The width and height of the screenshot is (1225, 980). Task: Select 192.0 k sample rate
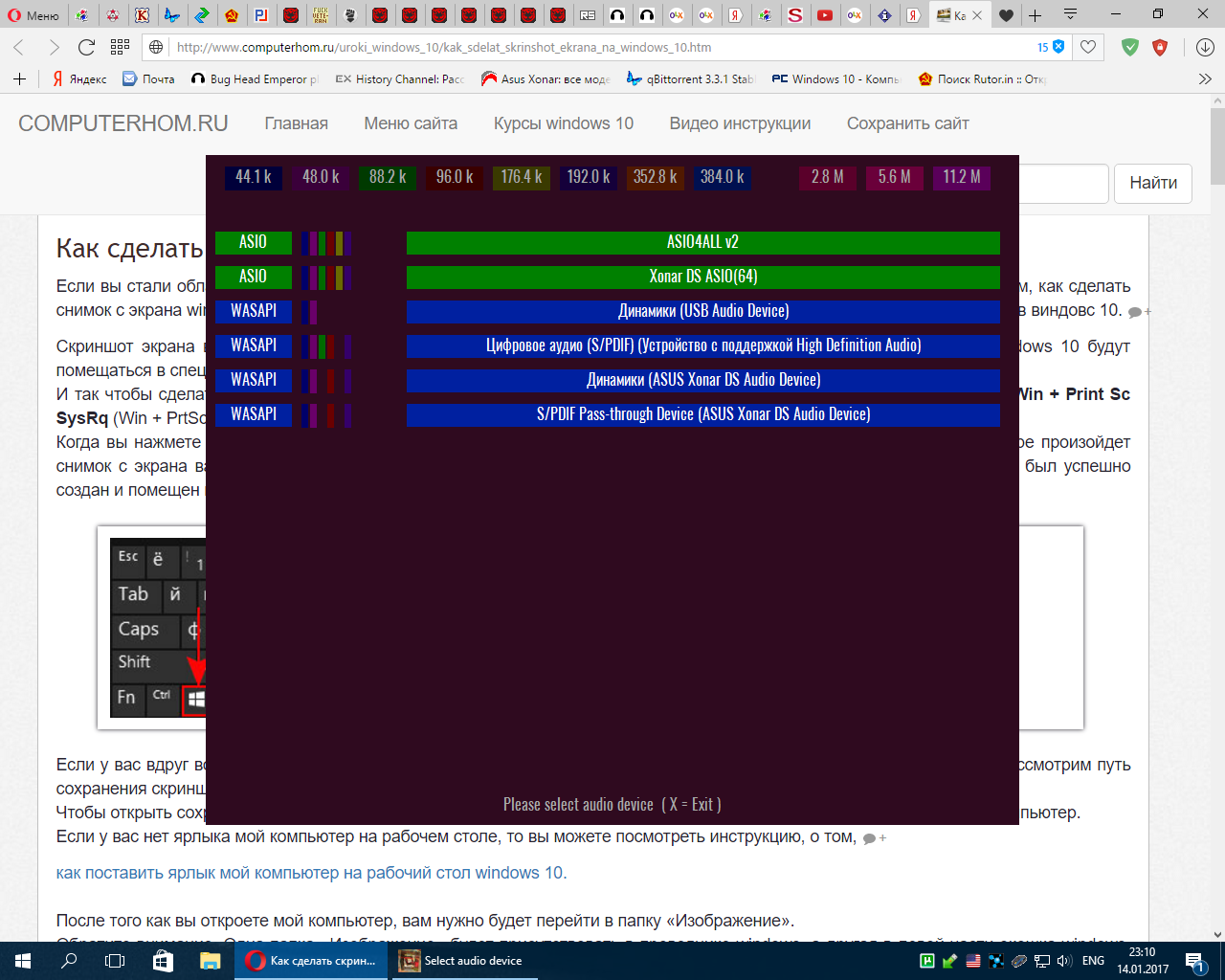tap(589, 177)
